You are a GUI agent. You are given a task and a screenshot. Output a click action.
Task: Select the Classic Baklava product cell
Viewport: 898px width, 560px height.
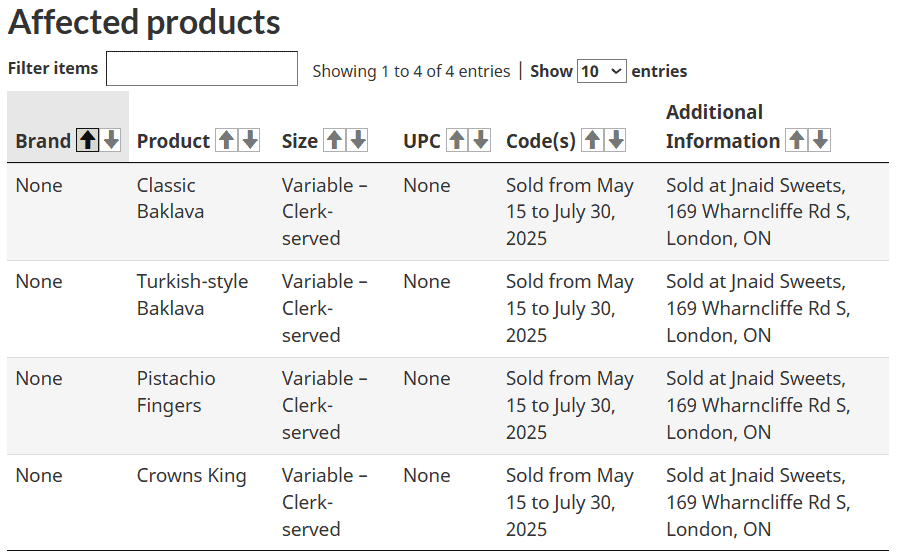coord(167,198)
